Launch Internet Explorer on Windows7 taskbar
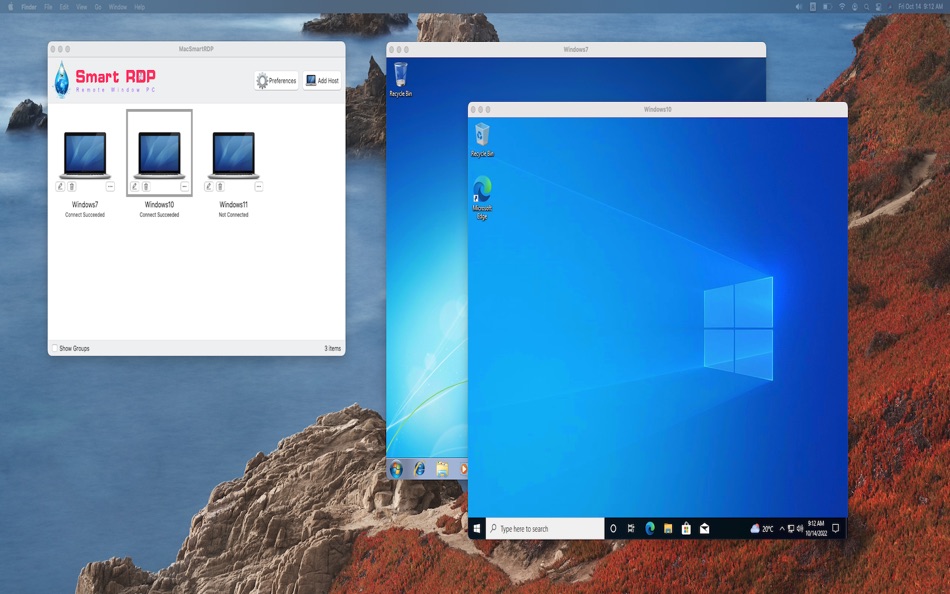Screen dimensions: 950x594 (419, 469)
